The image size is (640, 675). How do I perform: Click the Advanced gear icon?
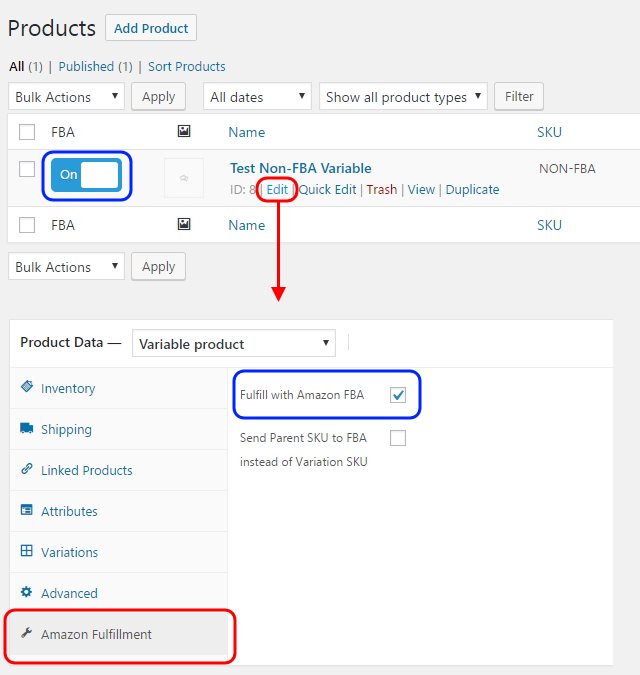point(27,593)
